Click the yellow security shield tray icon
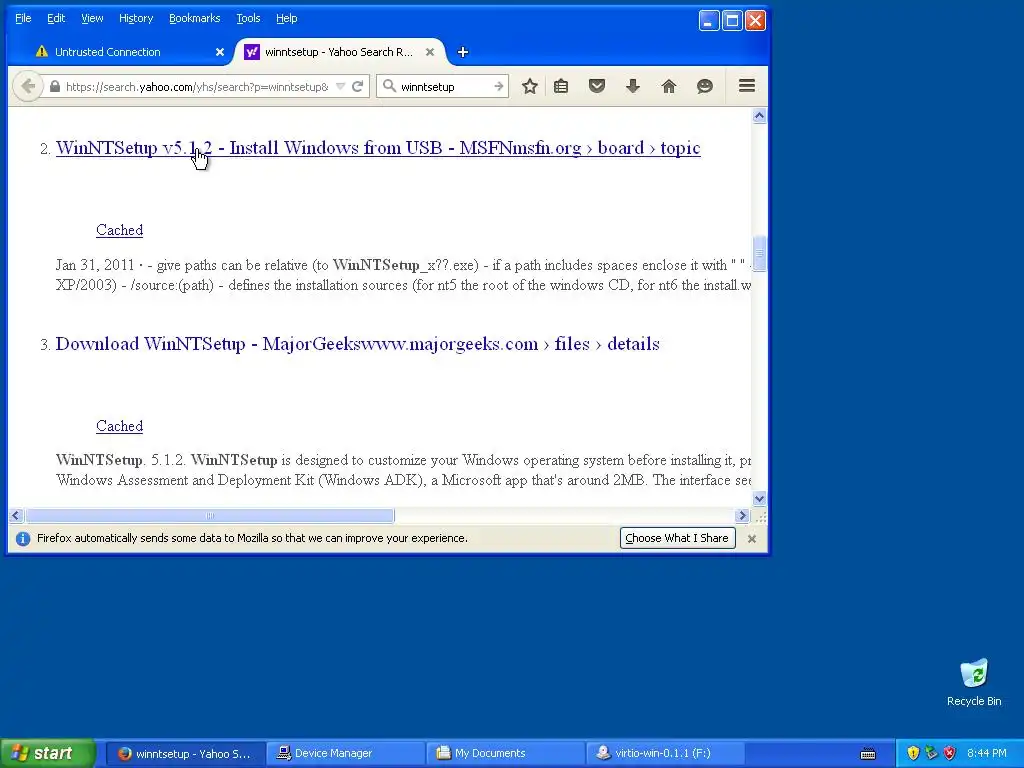Screen dimensions: 1024x768 pyautogui.click(x=913, y=754)
